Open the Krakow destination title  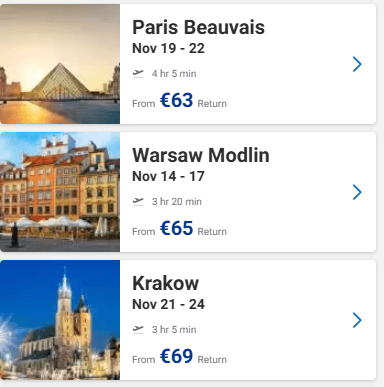[x=165, y=283]
